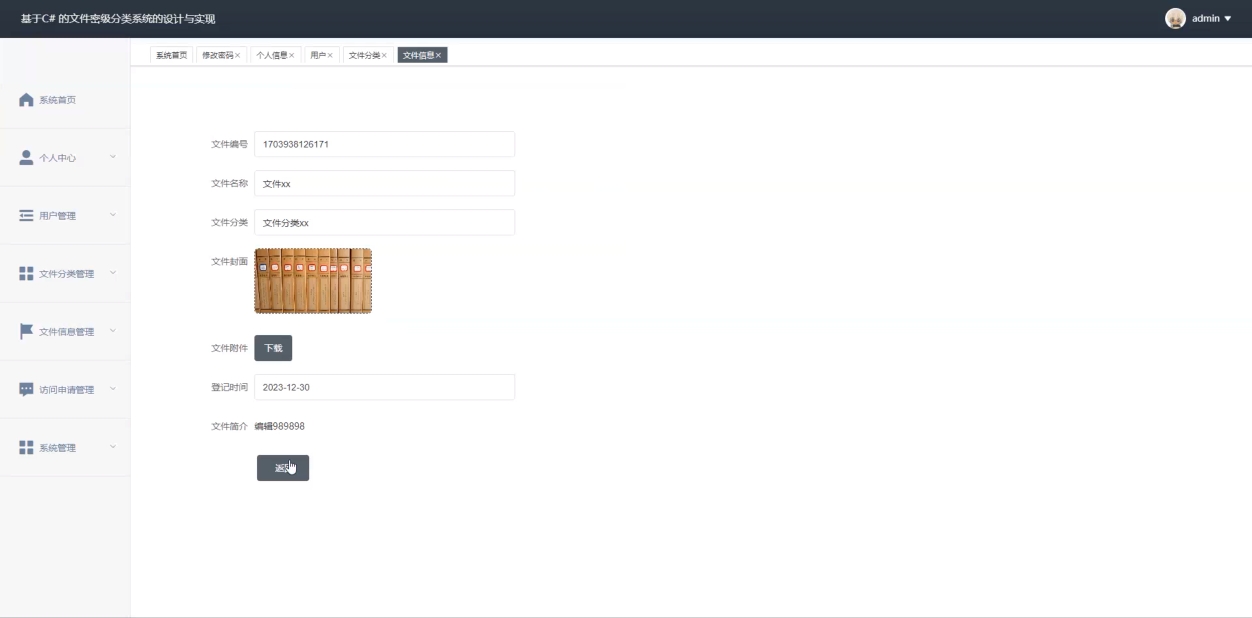
Task: Click the 文件封面 label
Action: (x=229, y=261)
